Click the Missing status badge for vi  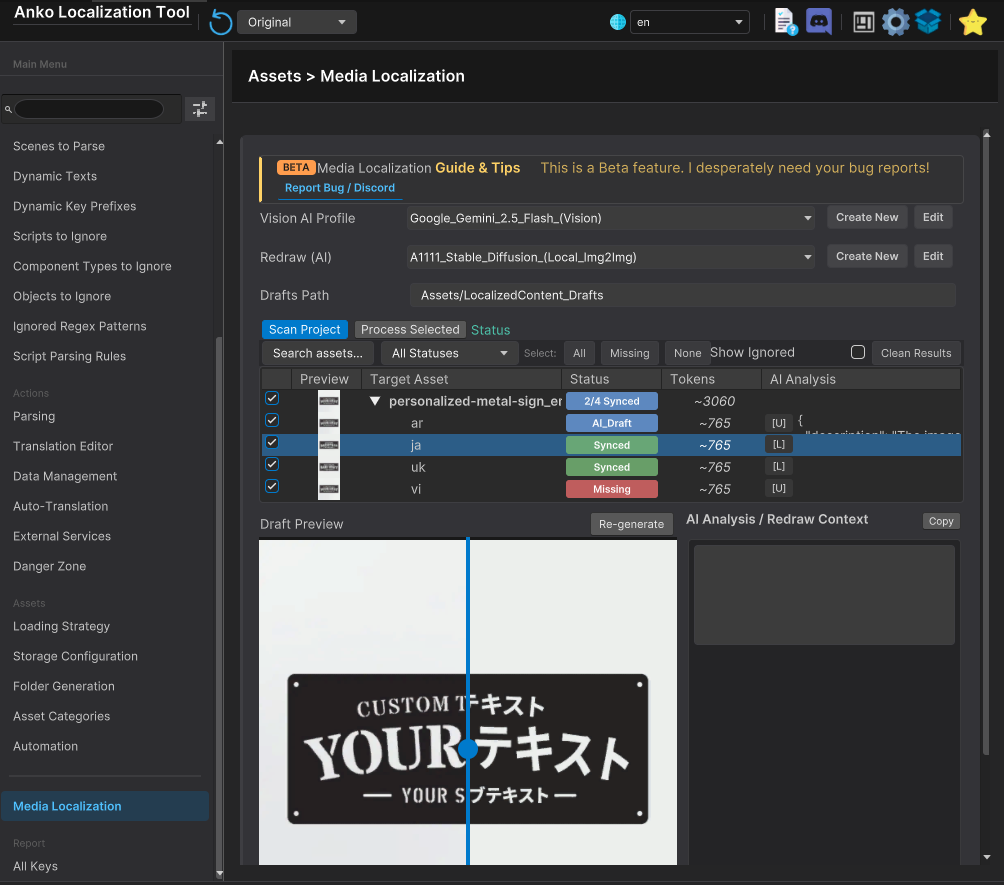coord(611,489)
